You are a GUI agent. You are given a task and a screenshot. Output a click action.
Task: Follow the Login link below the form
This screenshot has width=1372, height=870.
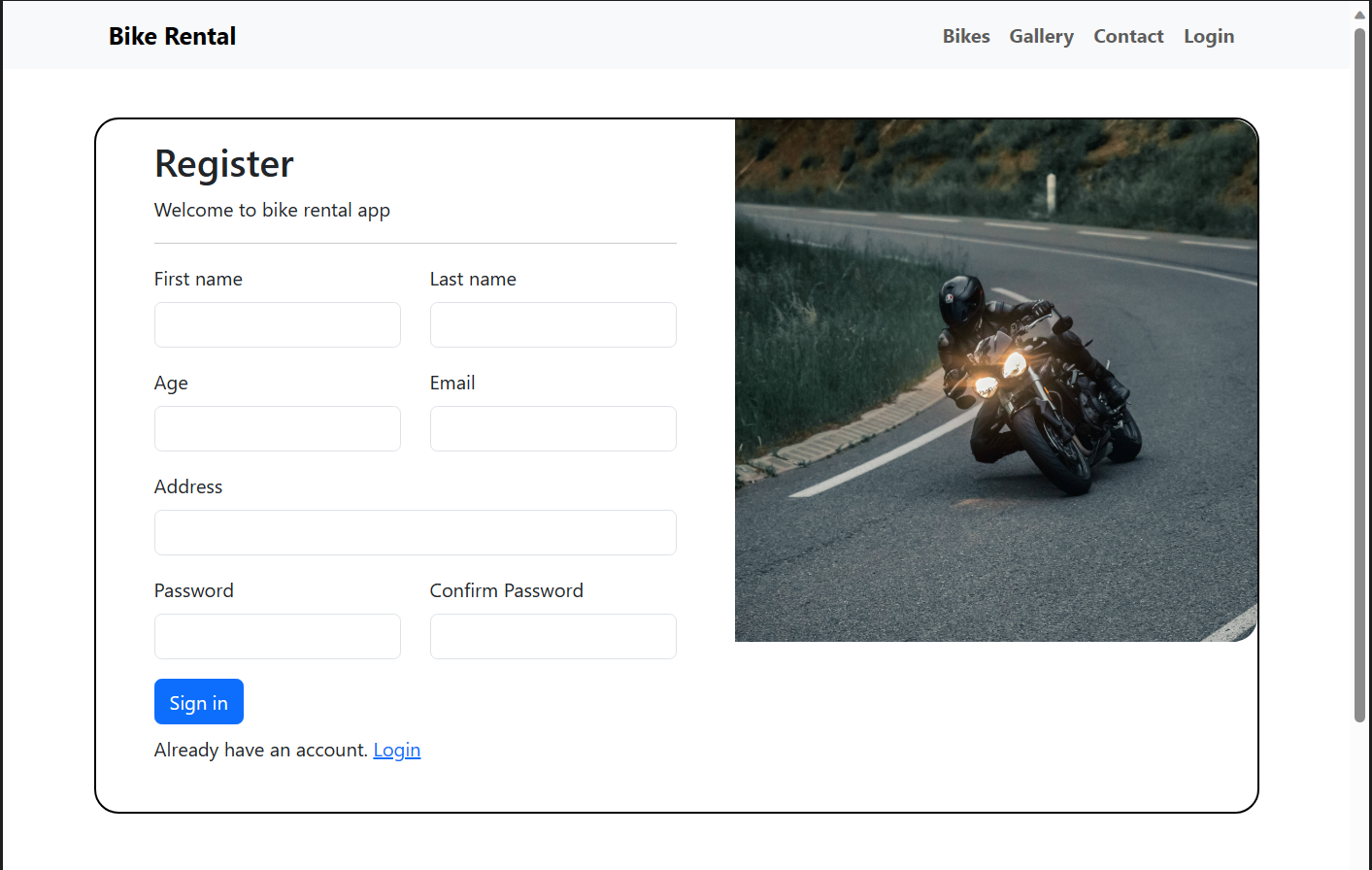coord(397,750)
